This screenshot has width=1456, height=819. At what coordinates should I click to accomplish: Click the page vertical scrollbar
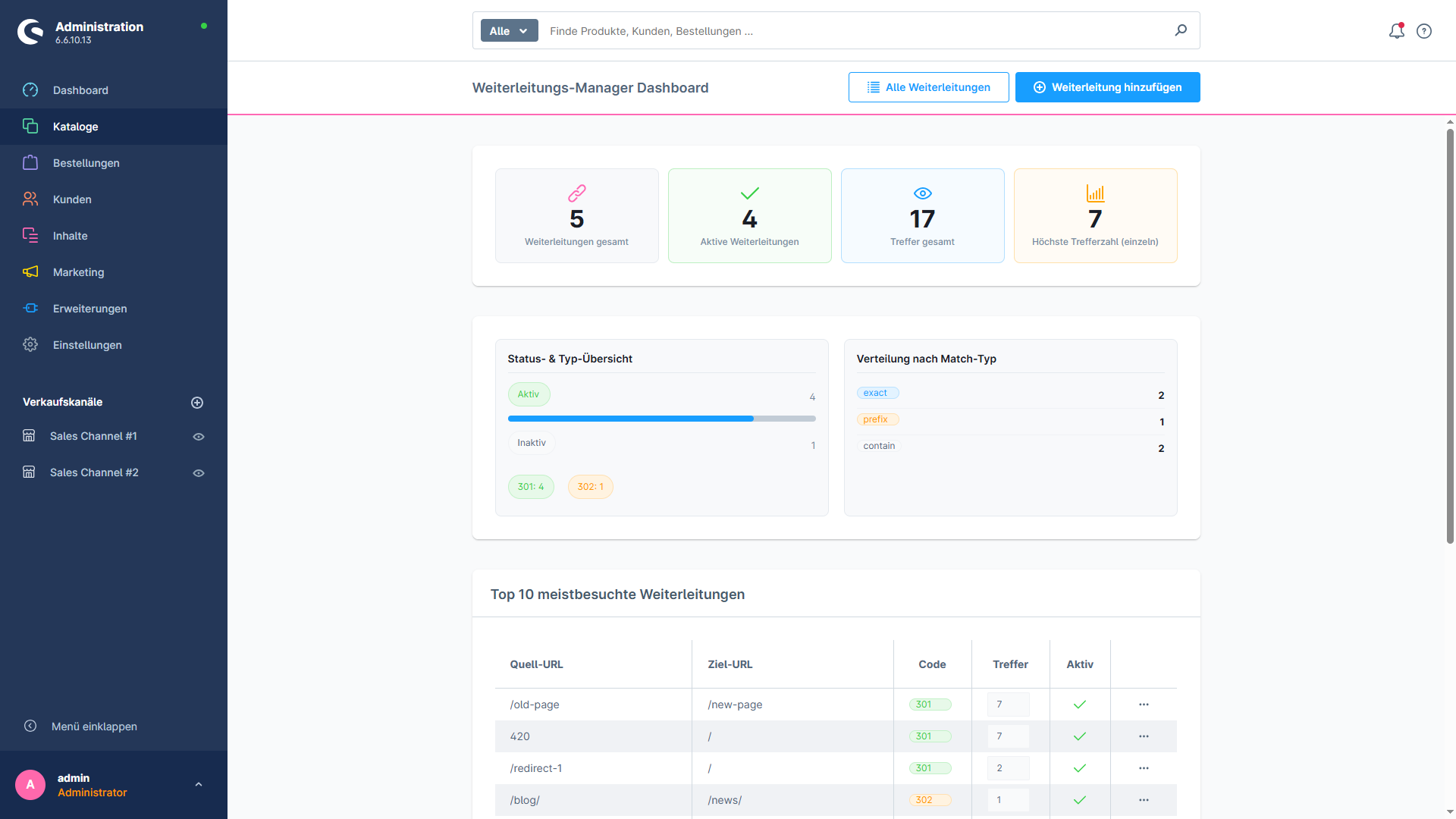[x=1450, y=336]
